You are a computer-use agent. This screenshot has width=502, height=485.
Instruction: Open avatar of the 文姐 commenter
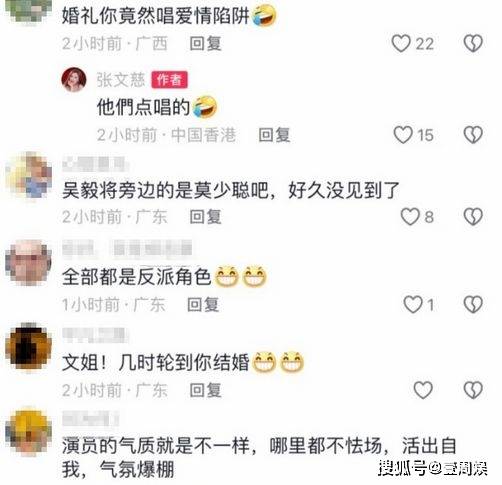(28, 346)
